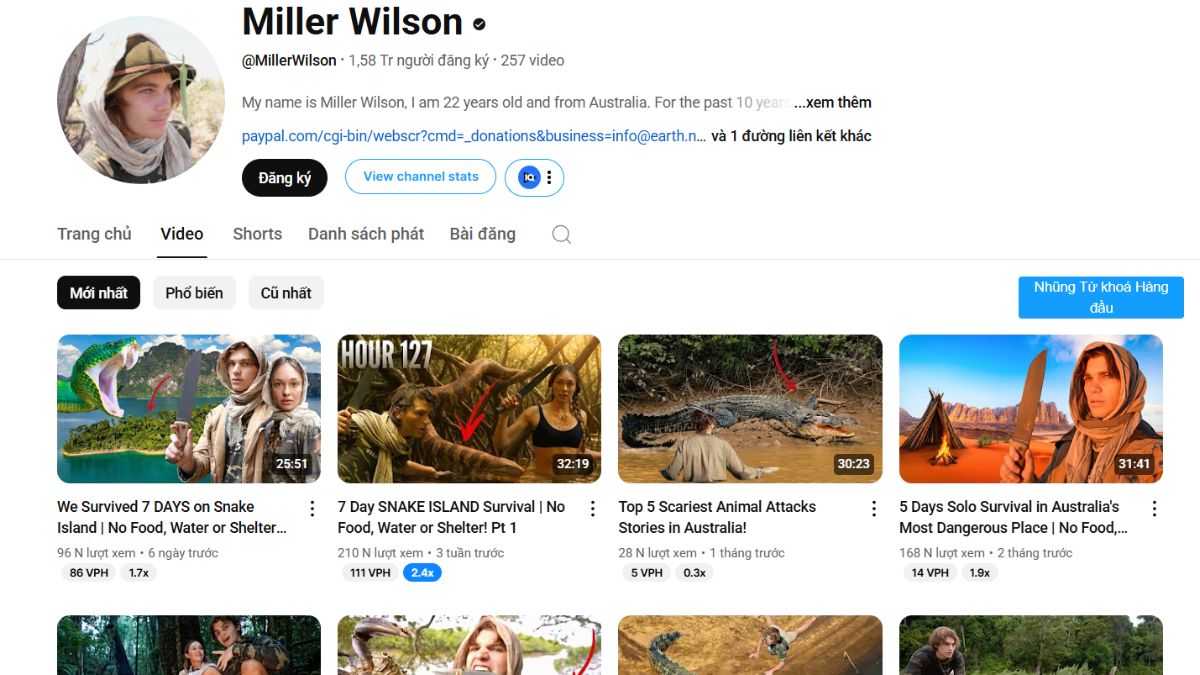Screen dimensions: 1200x675
Task: Click '96 N lượt xem • 6 ngày trước'
Action: click(x=137, y=553)
